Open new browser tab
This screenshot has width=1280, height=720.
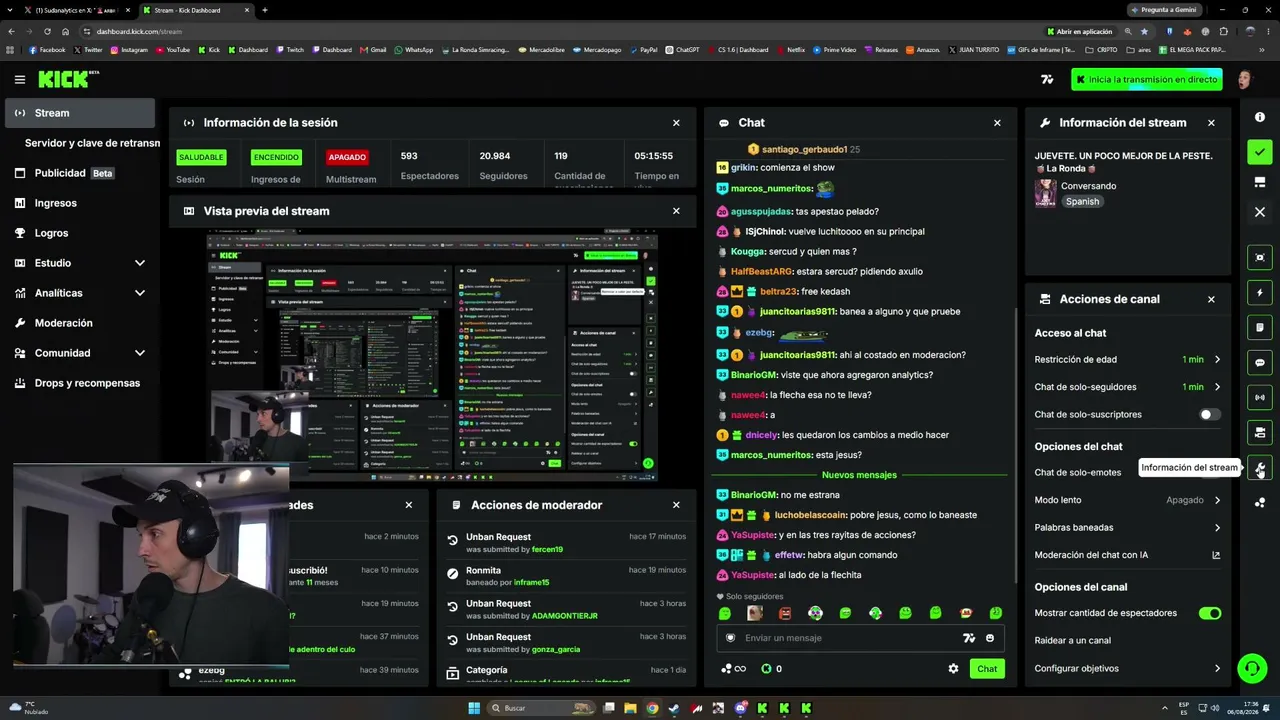[x=264, y=10]
